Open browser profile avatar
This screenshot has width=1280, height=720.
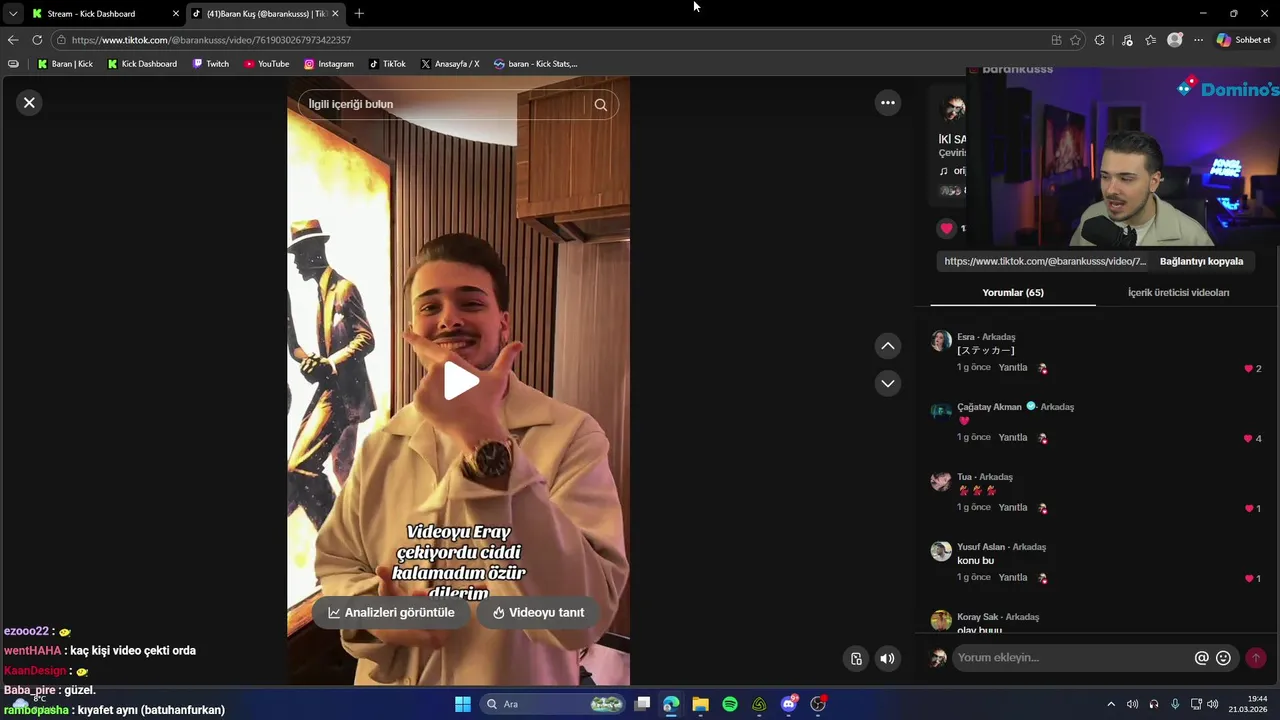coord(1175,40)
